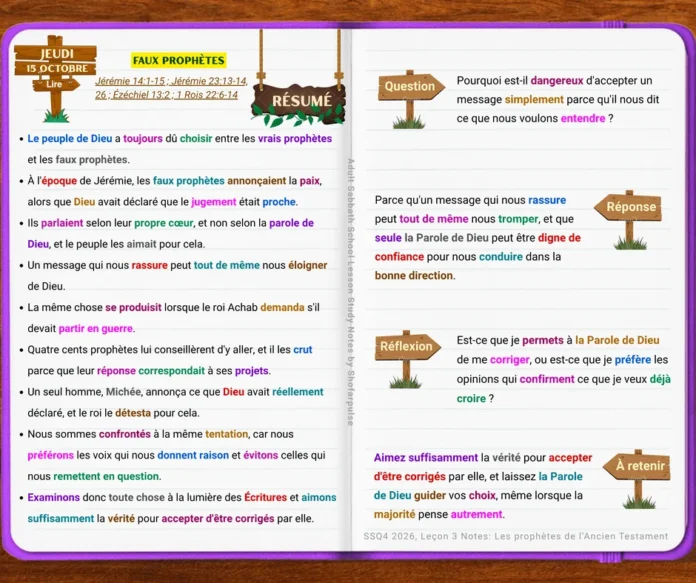Click the word "majorité" in the takeaway
The image size is (696, 583).
[x=395, y=515]
